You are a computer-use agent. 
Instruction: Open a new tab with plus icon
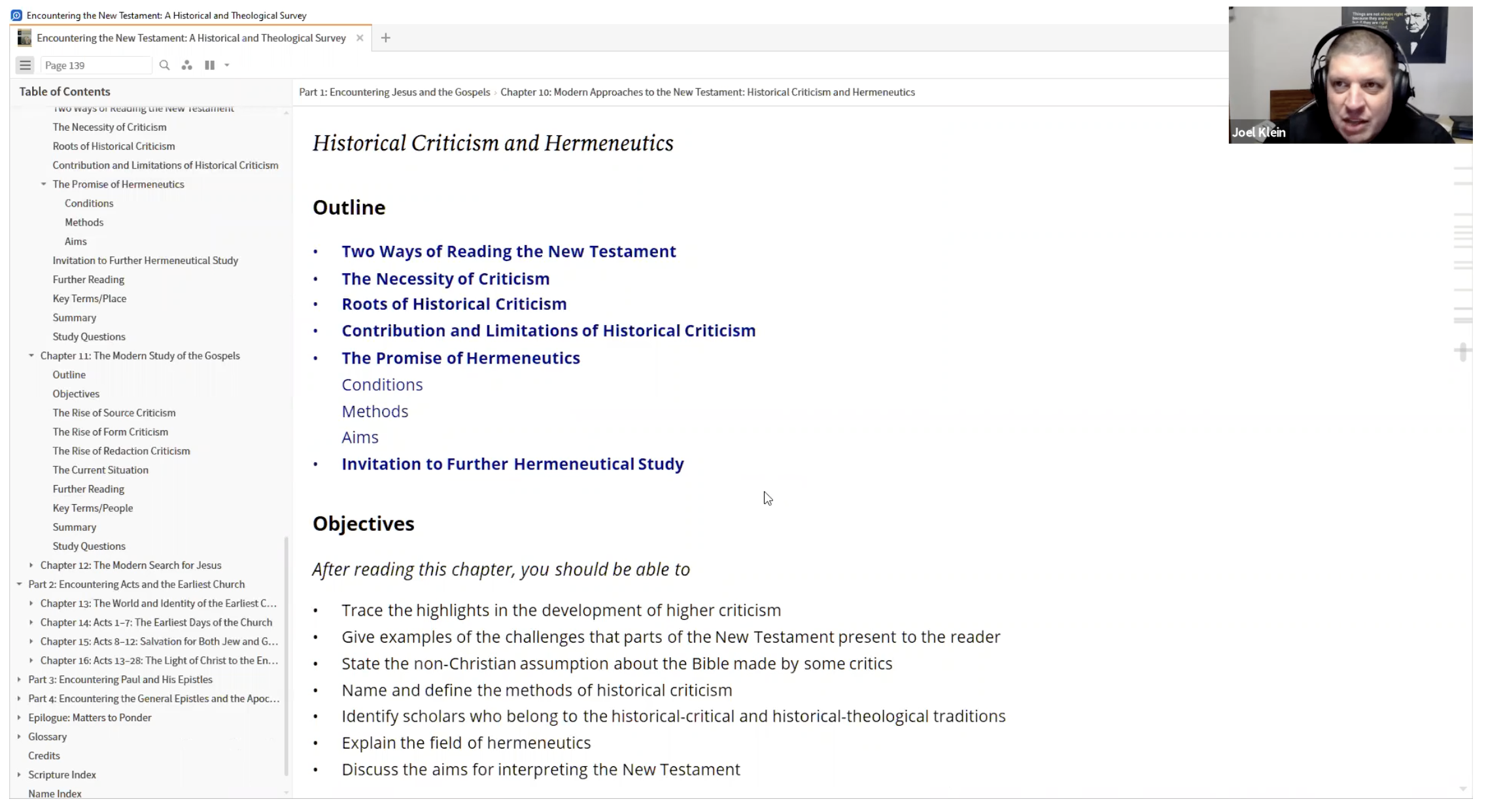(385, 38)
